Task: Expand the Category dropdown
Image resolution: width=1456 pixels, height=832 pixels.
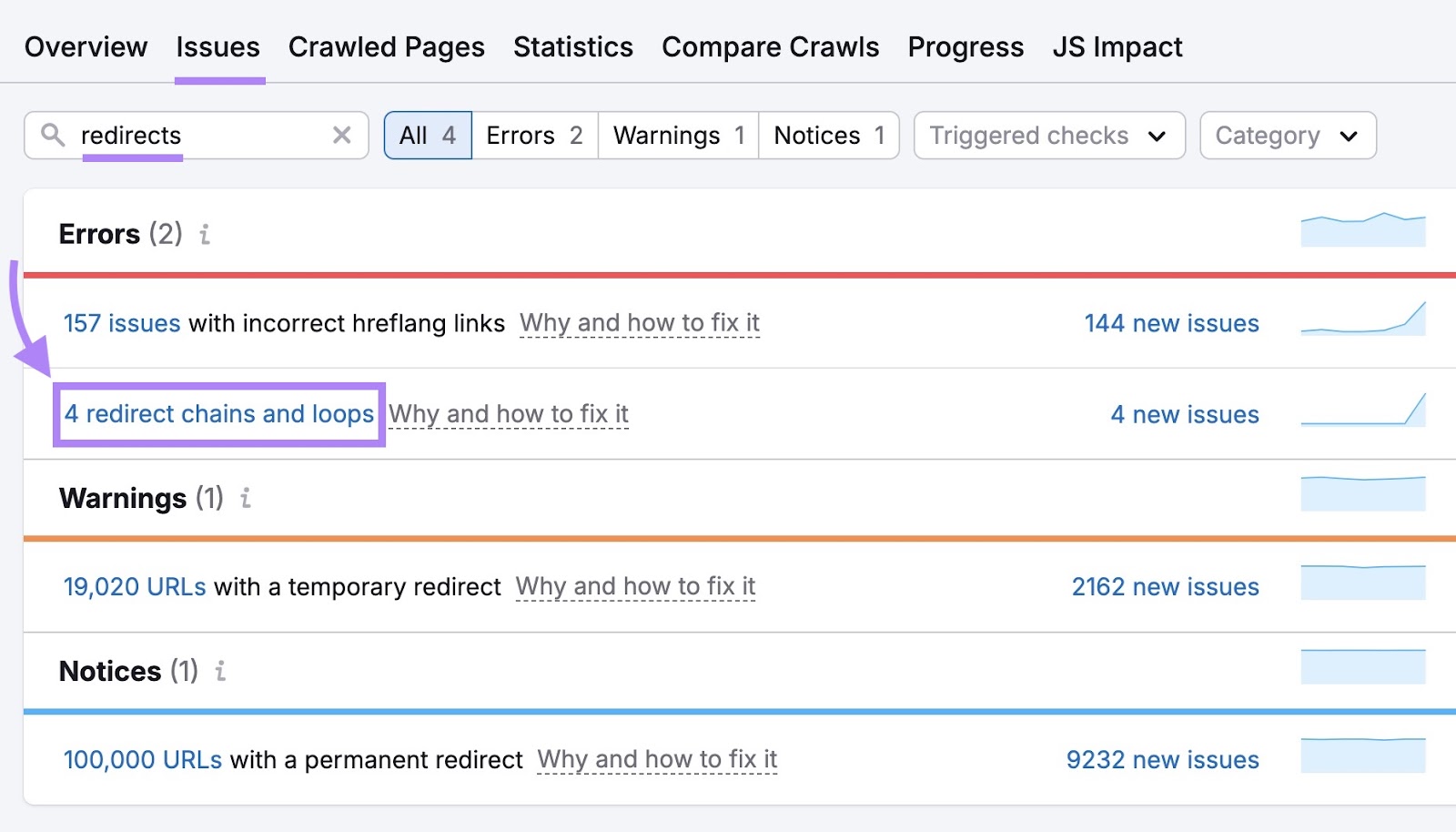Action: 1287,135
